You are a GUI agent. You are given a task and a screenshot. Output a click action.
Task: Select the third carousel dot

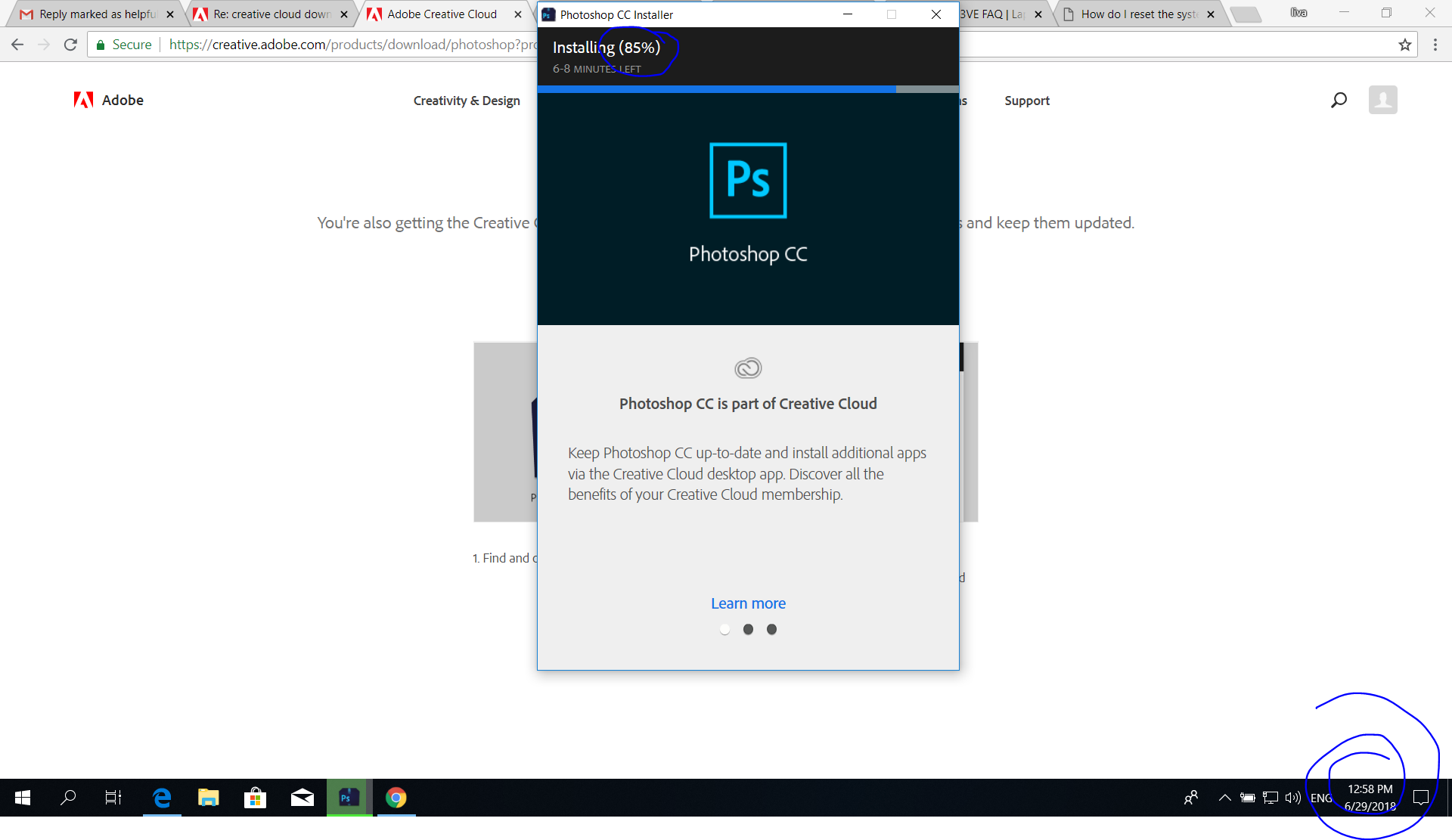tap(771, 629)
